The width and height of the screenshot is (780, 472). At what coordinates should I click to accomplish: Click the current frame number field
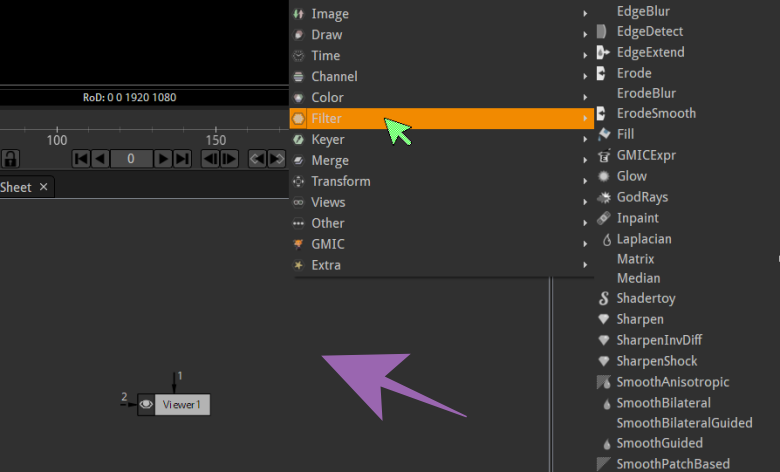coord(131,158)
